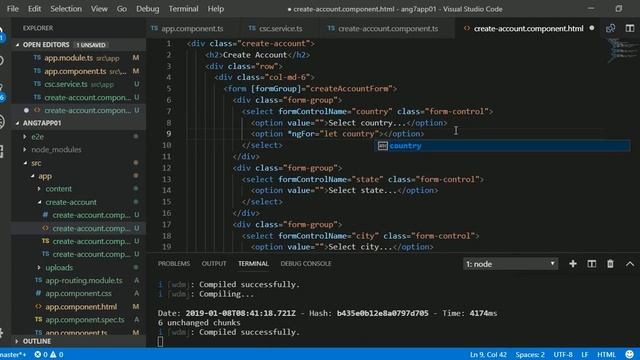
Task: Switch to DEBUG CONSOLE panel tab
Action: 306,264
